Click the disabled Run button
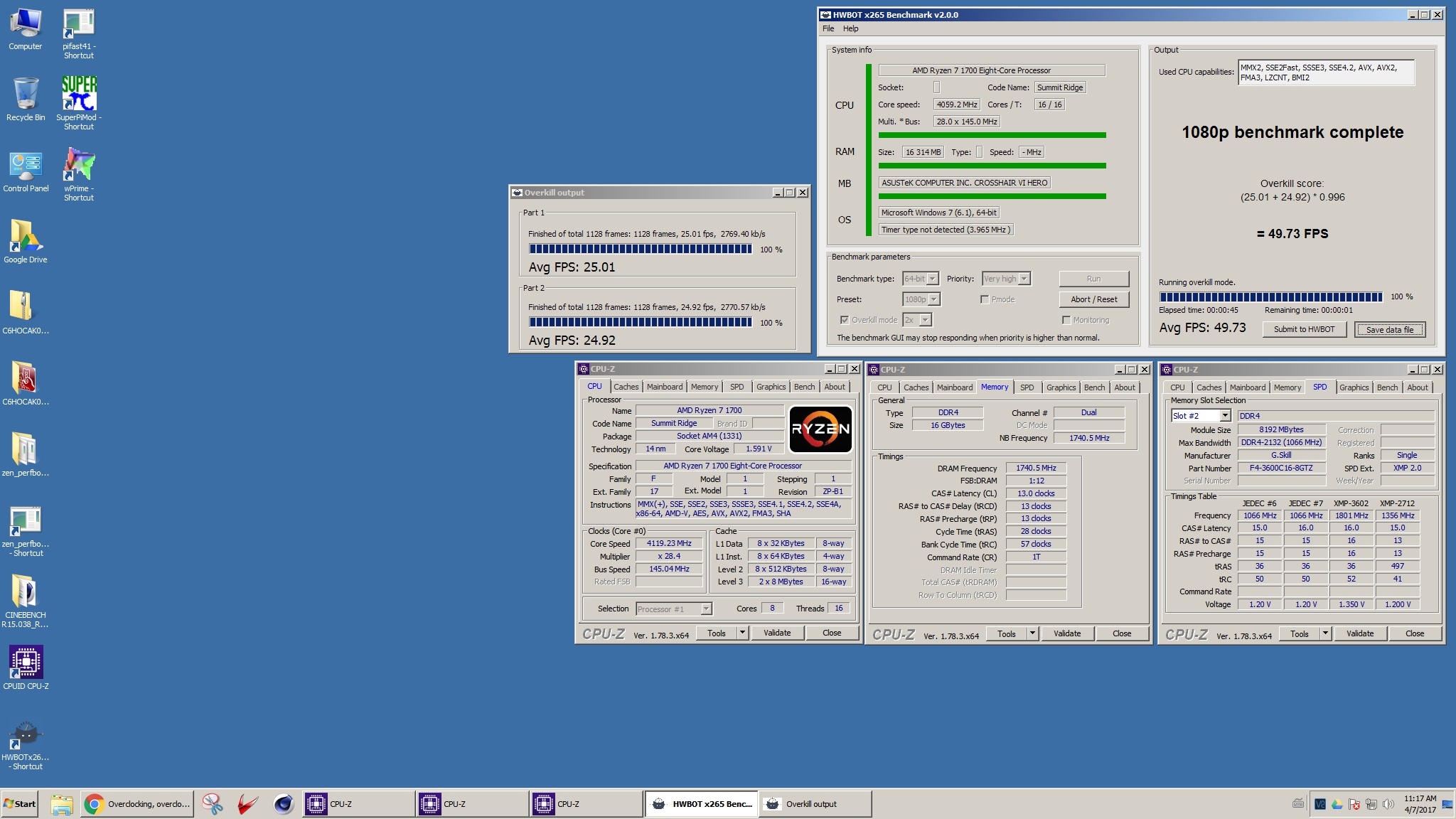1456x819 pixels. click(1093, 279)
